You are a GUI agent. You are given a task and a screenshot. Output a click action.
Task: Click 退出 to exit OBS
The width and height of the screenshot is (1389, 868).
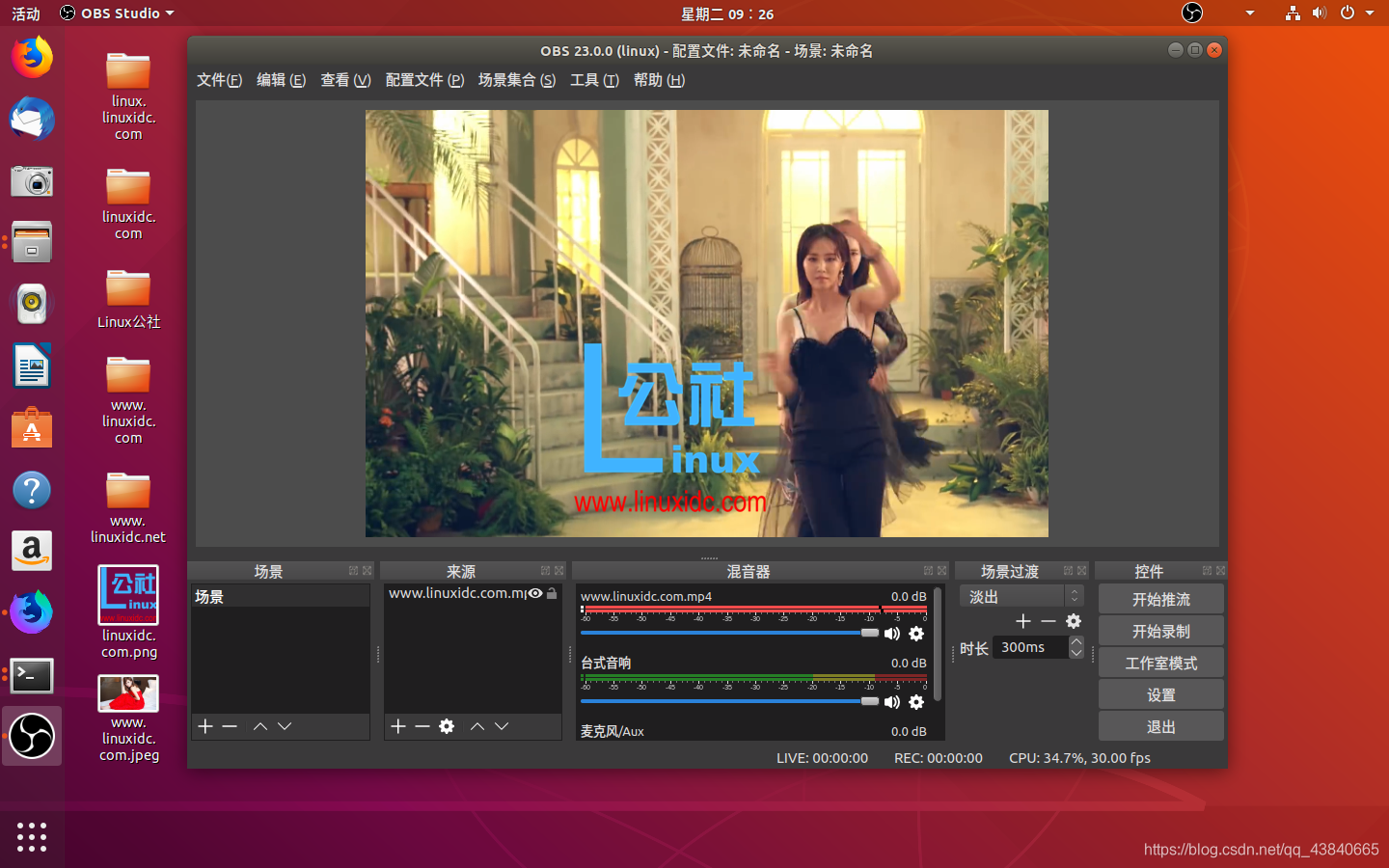pos(1161,726)
